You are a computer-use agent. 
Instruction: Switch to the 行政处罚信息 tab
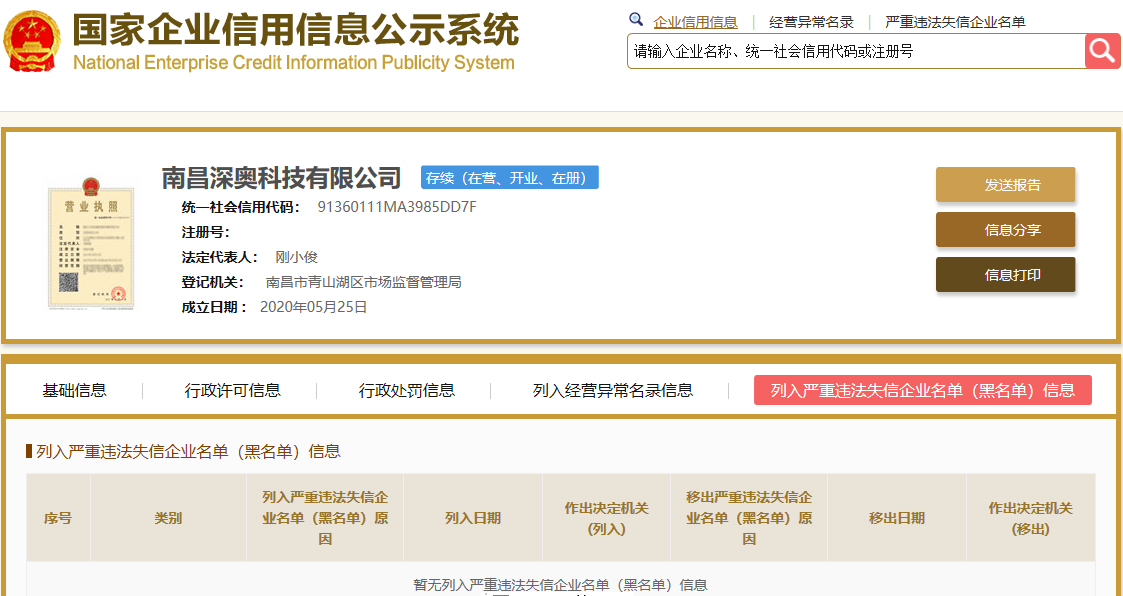click(x=407, y=390)
